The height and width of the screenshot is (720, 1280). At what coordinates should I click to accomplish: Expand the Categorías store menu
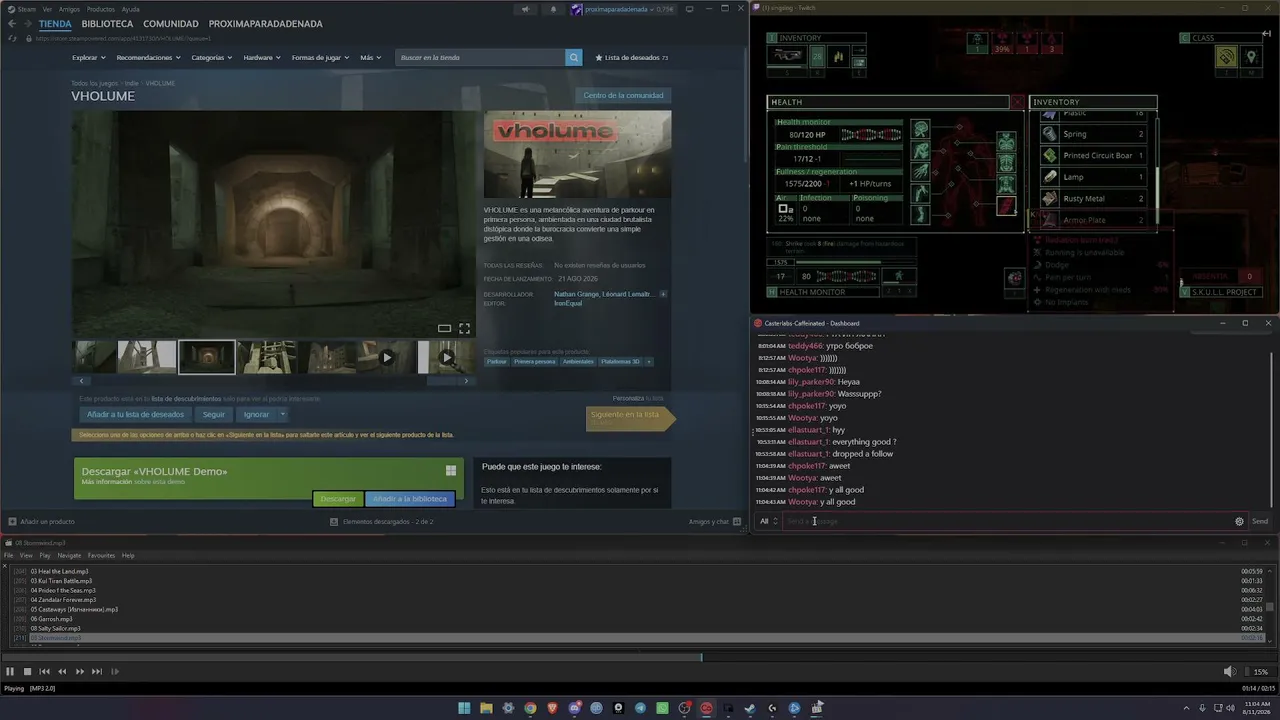(x=212, y=58)
